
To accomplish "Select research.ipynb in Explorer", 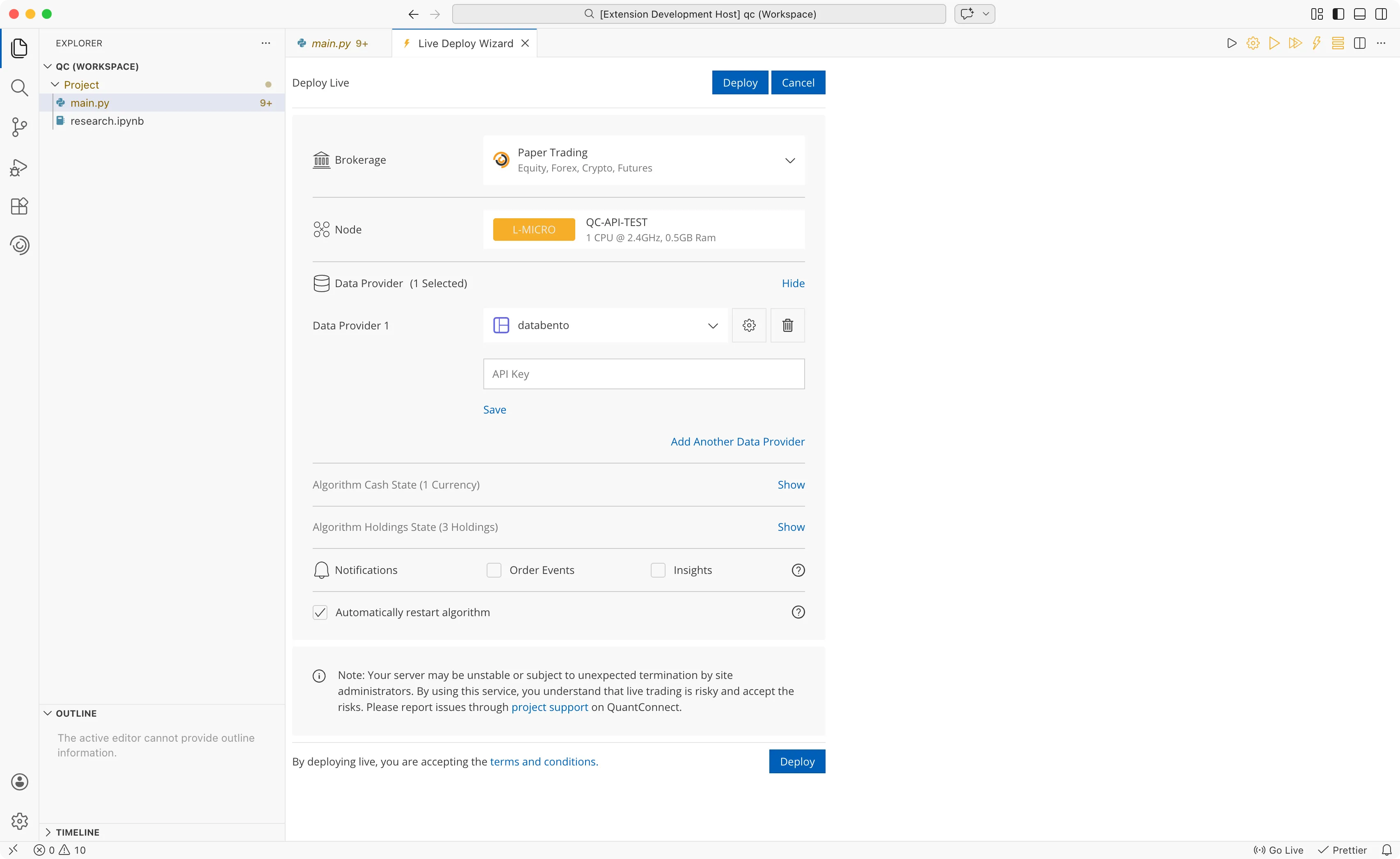I will pos(107,121).
